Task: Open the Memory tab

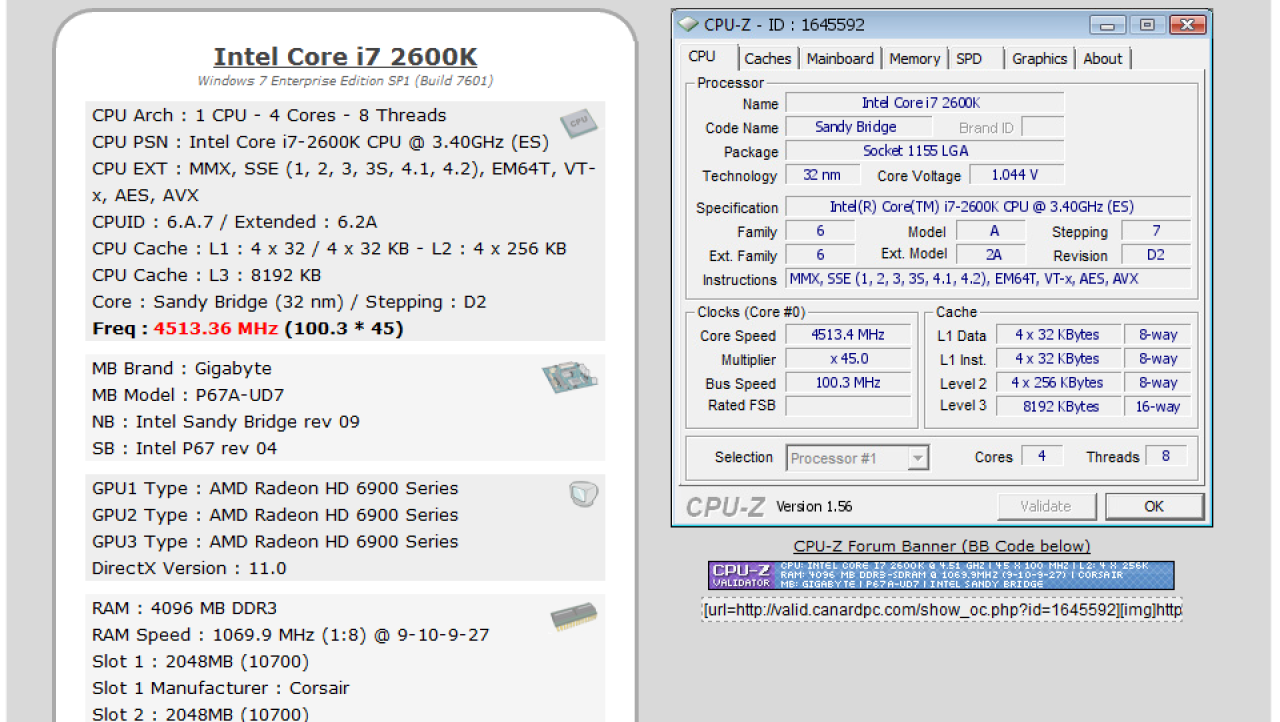Action: (x=914, y=59)
